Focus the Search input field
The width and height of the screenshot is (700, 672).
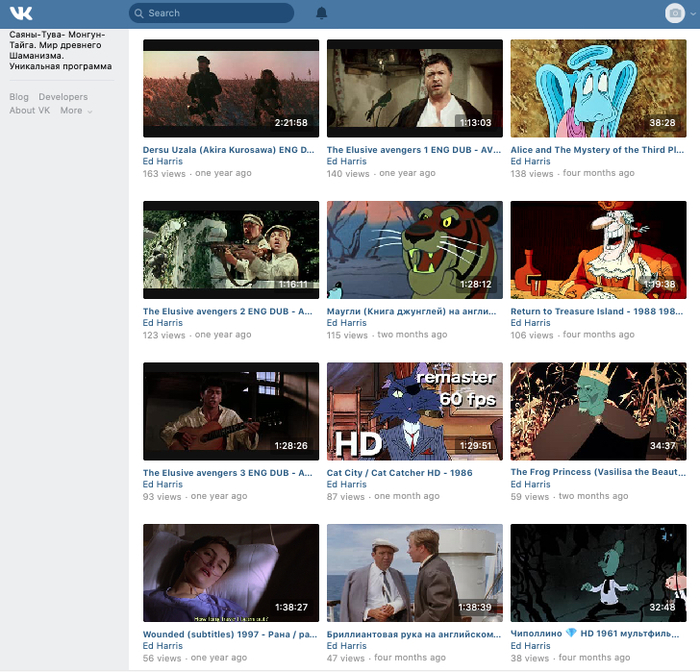click(x=211, y=13)
